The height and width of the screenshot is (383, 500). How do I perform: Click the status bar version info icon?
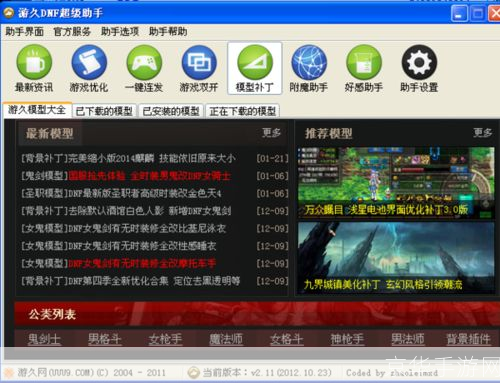193,372
